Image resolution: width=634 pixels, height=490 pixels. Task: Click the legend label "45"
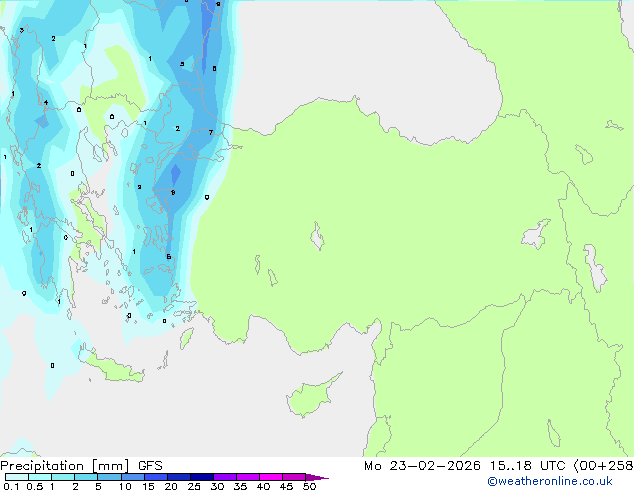pyautogui.click(x=286, y=486)
